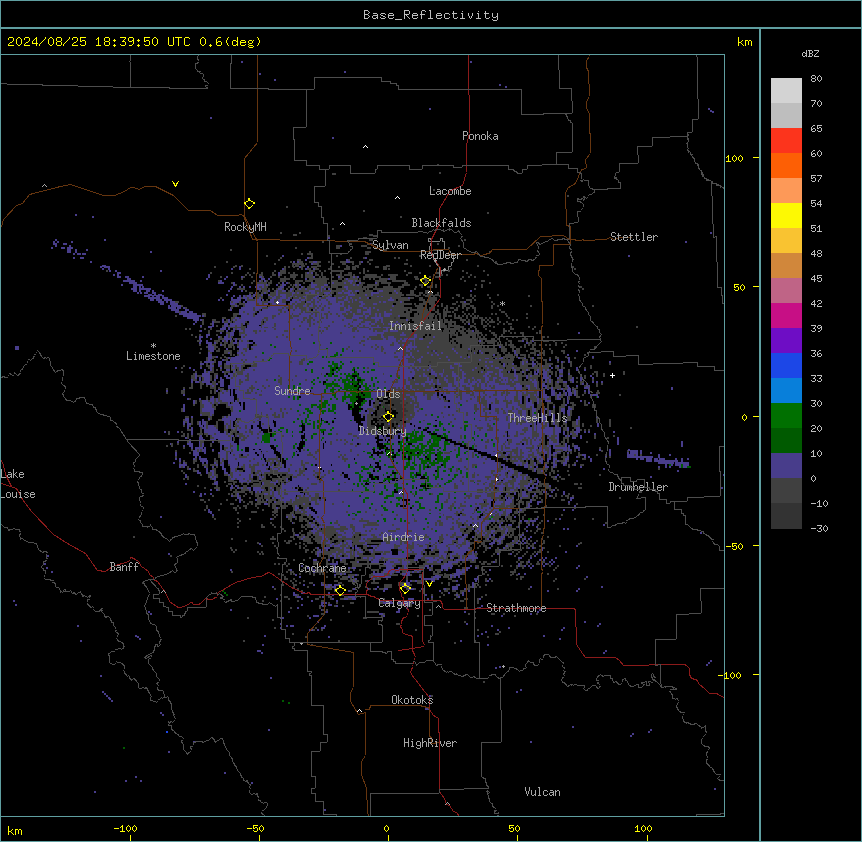Click the yellow V marker east of Calgary
862x842 pixels.
pyautogui.click(x=429, y=584)
